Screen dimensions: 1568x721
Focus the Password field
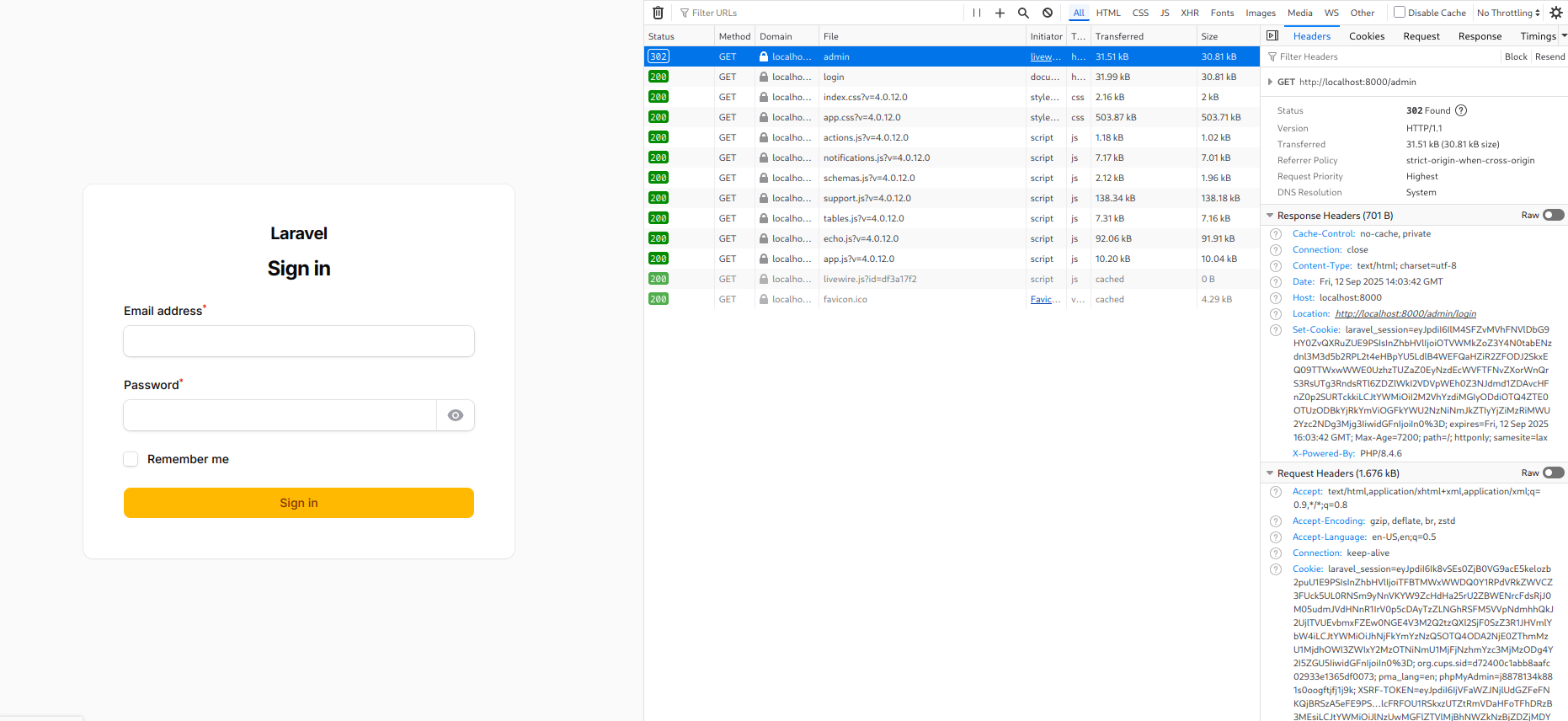coord(280,415)
